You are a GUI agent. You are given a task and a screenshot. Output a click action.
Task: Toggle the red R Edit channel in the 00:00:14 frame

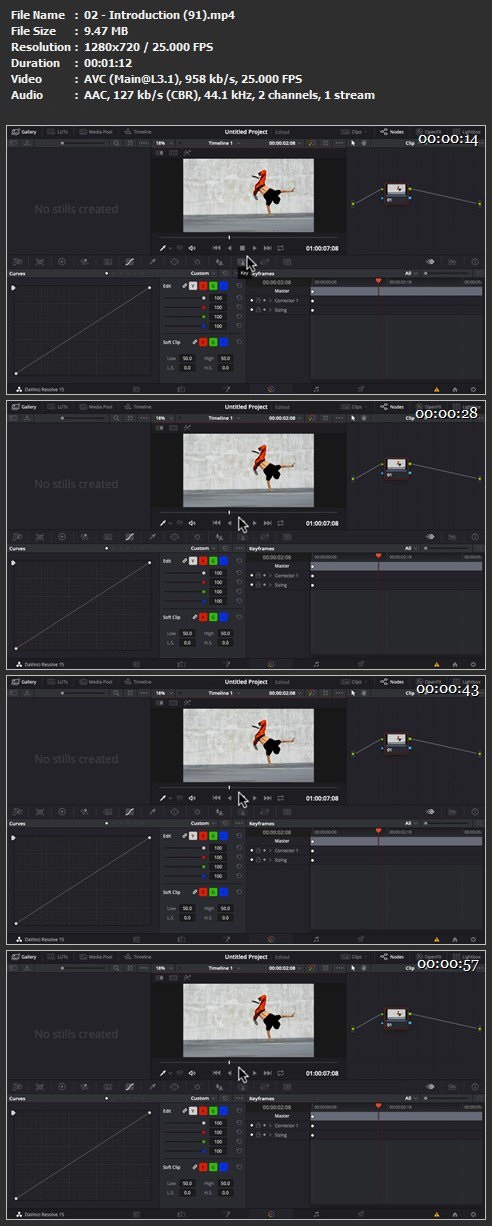coord(204,286)
